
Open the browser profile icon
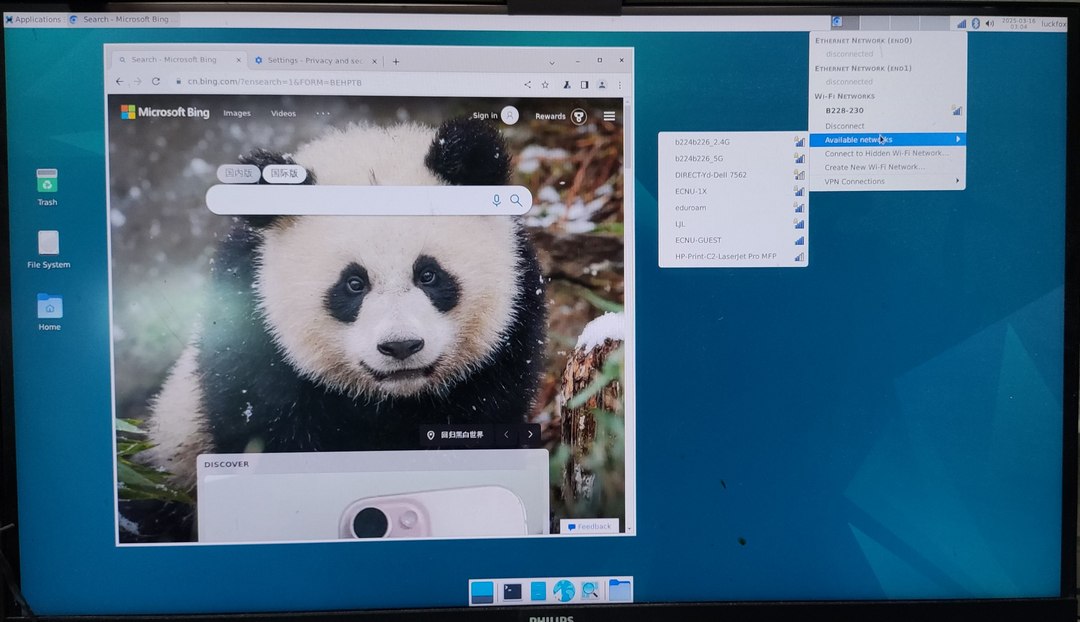(602, 85)
